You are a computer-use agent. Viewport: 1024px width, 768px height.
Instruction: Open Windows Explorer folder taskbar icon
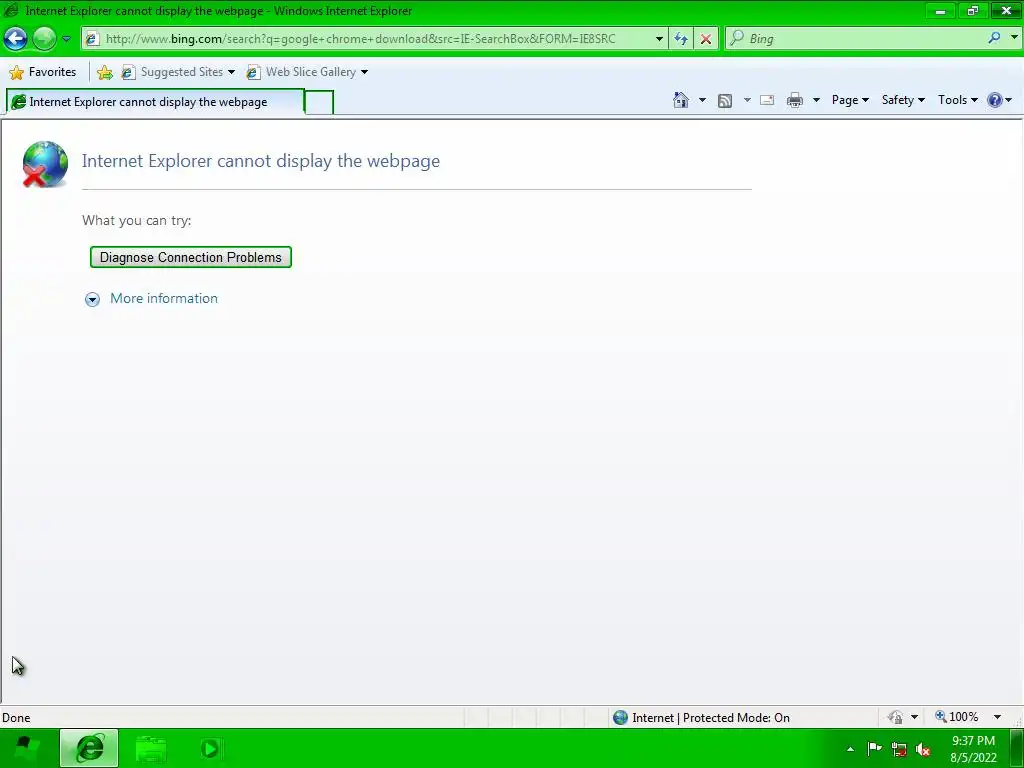[x=150, y=748]
